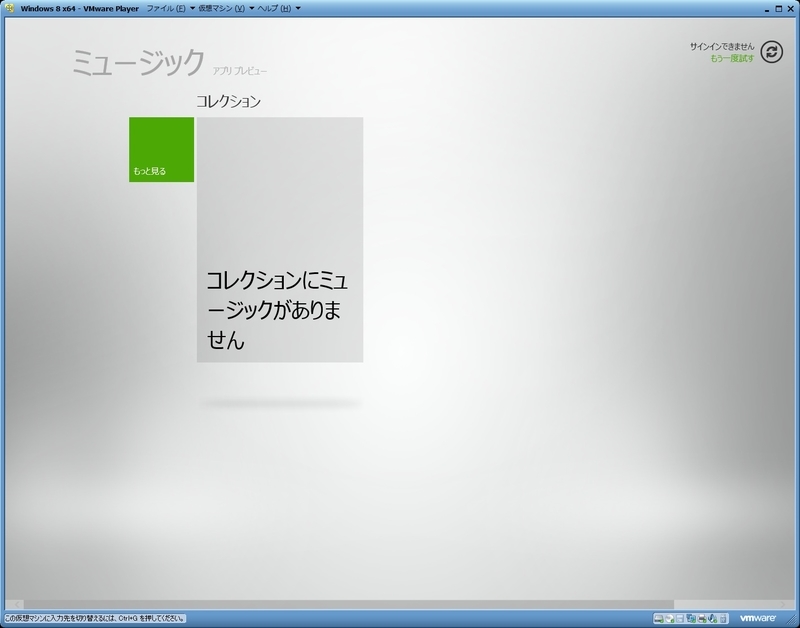Click the hard disk device icon in VMware status bar
Image resolution: width=800 pixels, height=628 pixels.
pos(659,618)
